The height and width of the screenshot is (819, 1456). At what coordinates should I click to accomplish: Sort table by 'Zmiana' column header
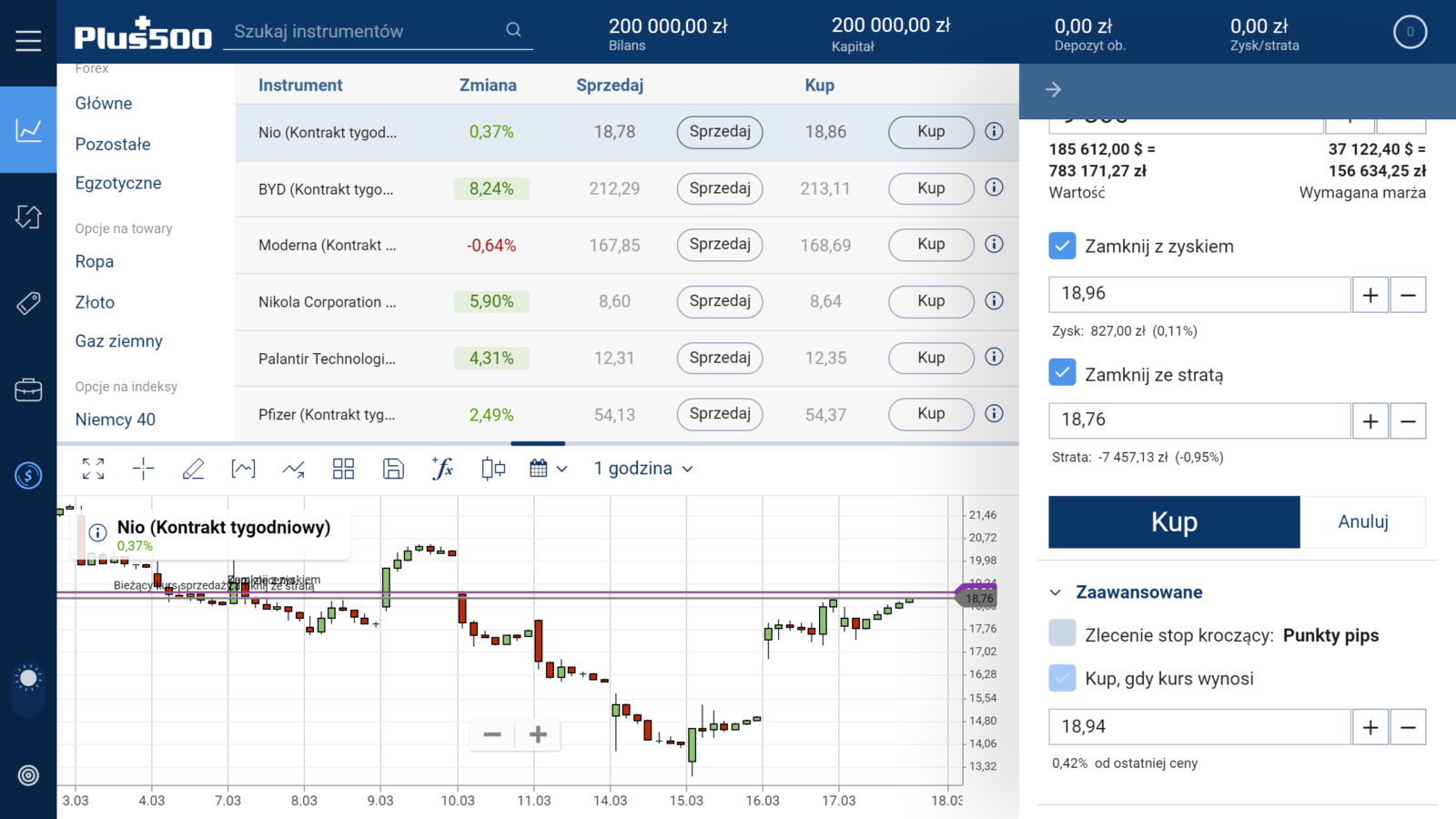tap(488, 86)
